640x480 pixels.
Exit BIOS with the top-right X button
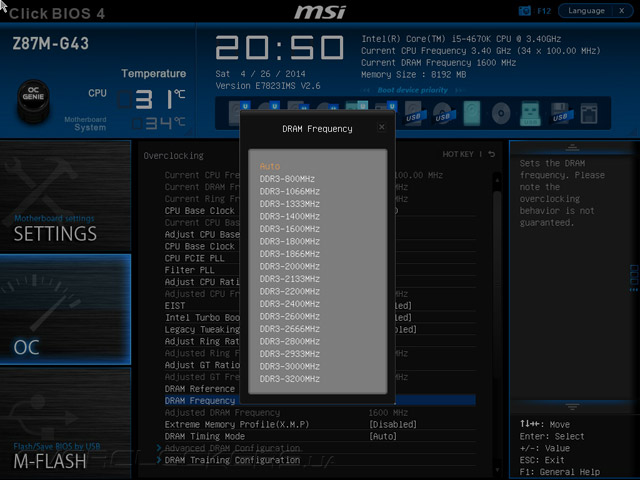[x=622, y=11]
